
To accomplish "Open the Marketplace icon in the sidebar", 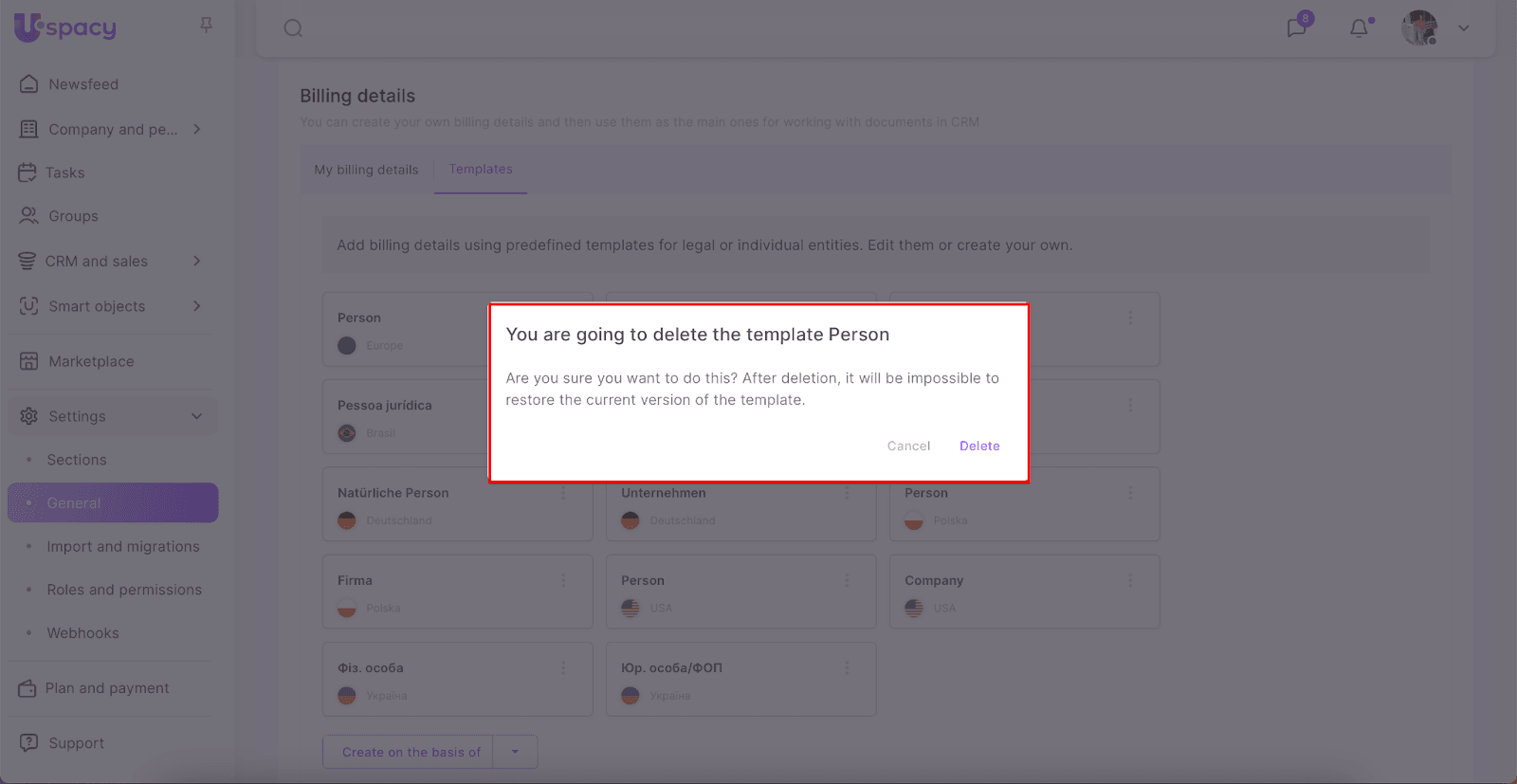I will pyautogui.click(x=29, y=361).
